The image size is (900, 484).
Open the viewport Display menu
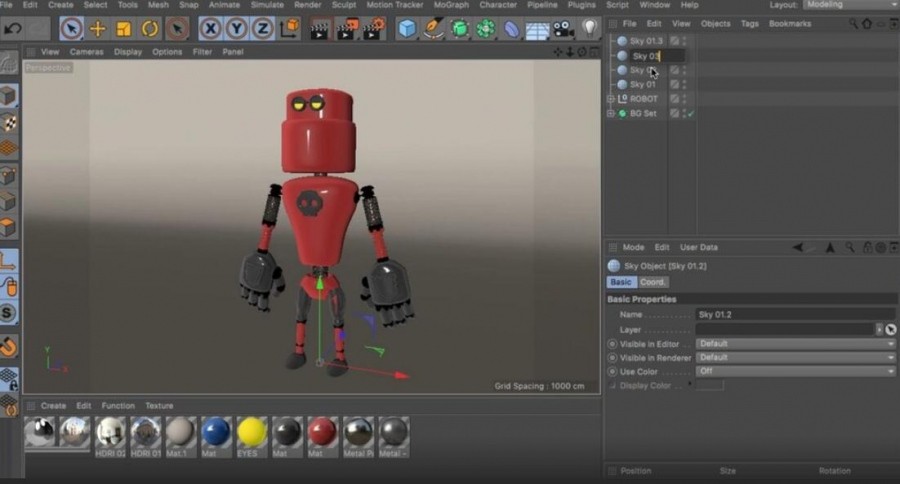coord(127,52)
